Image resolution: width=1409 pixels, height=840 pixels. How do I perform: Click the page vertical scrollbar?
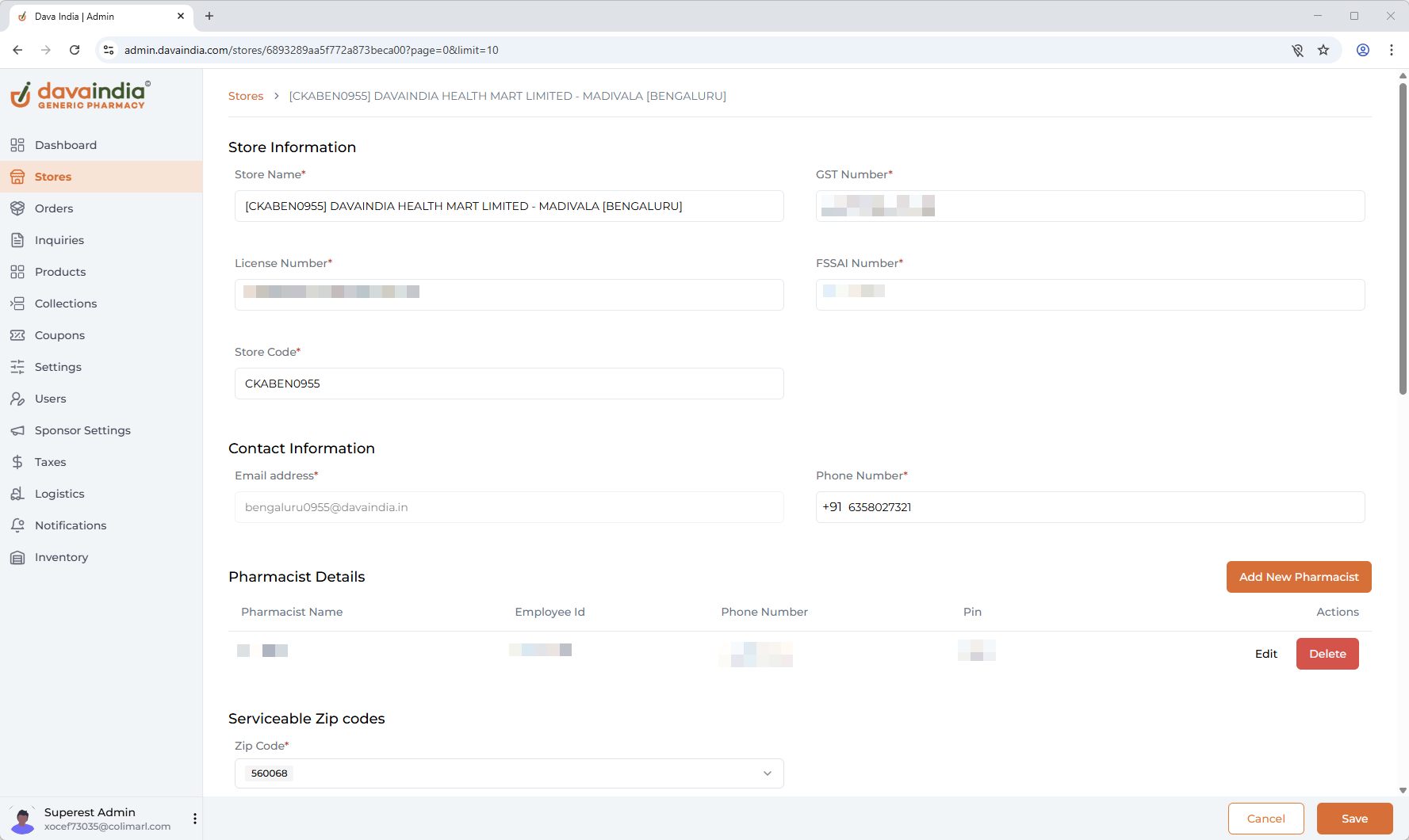tap(1402, 238)
